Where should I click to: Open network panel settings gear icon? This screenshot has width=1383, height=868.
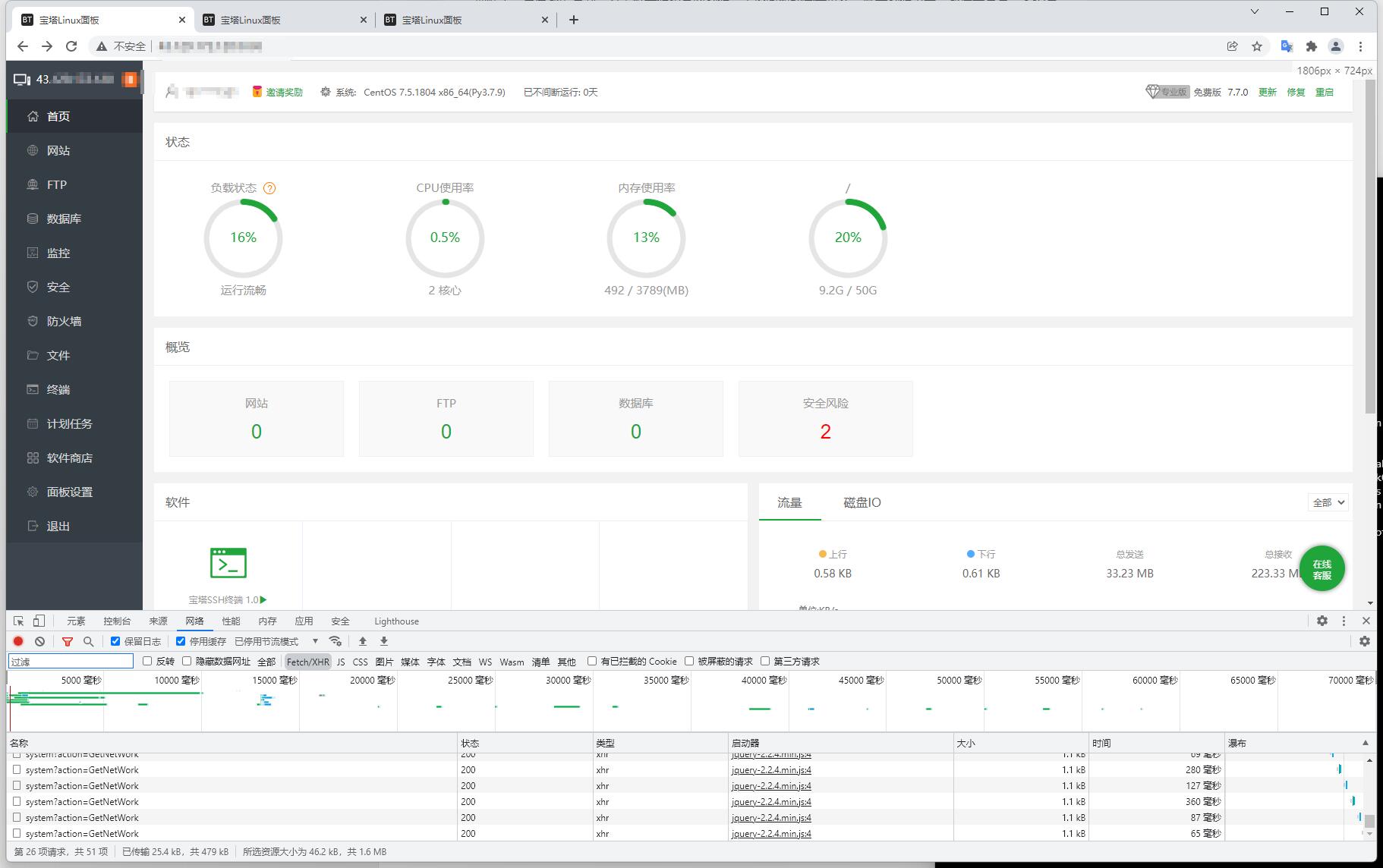[1365, 641]
